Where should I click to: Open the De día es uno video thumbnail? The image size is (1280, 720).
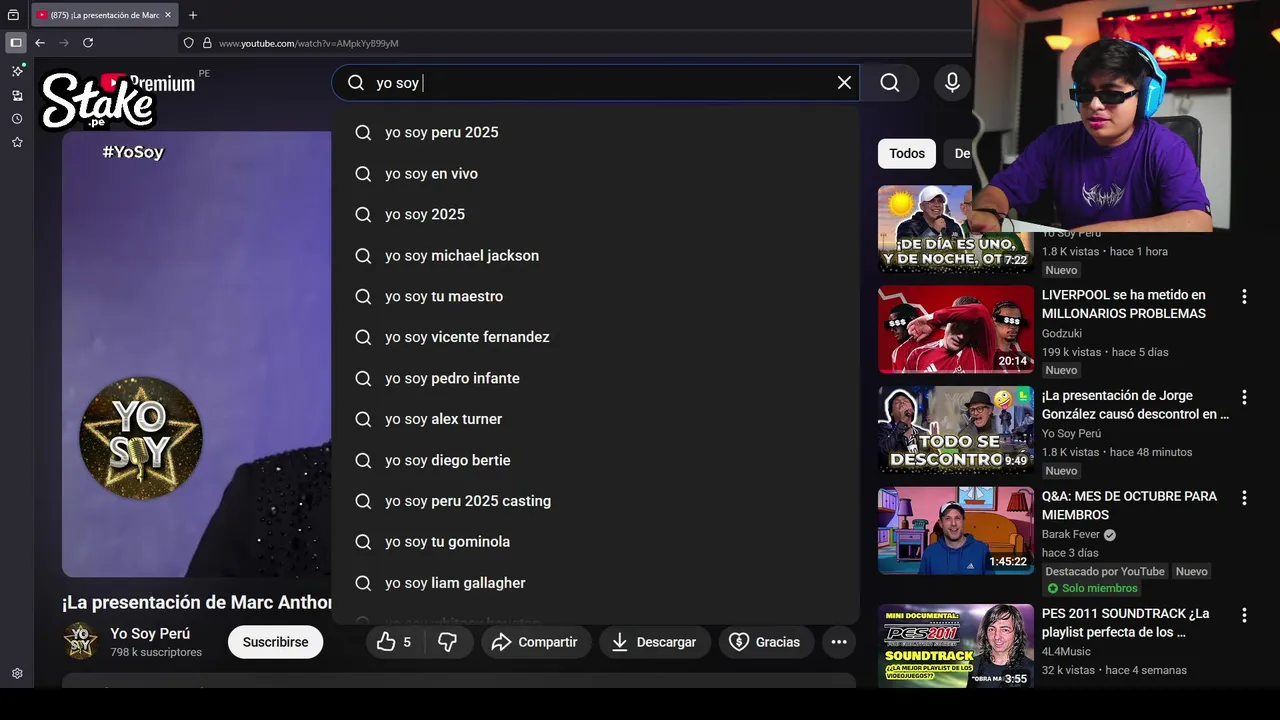[956, 229]
